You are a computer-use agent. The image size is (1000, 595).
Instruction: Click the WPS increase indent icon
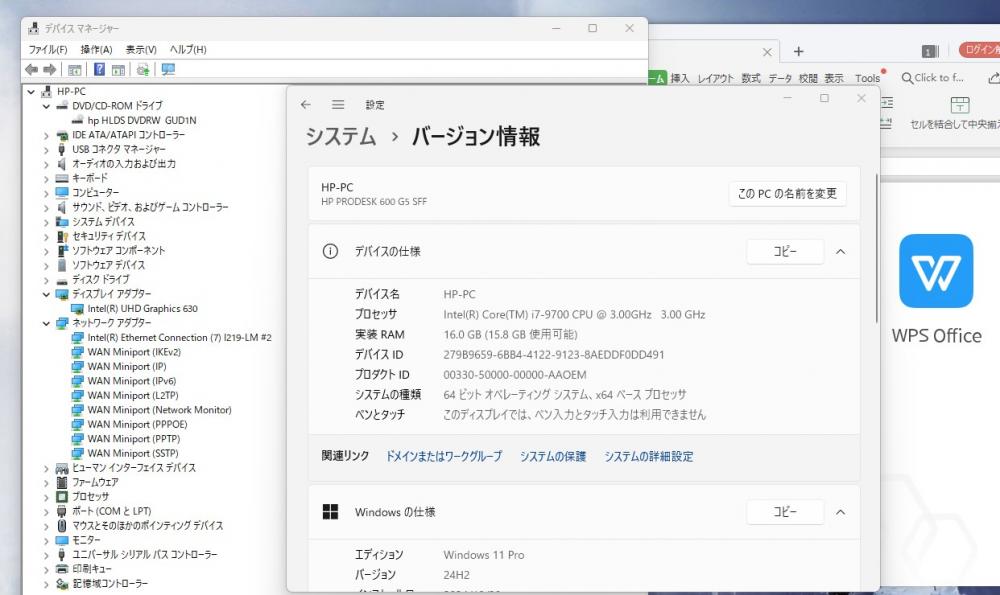[886, 102]
